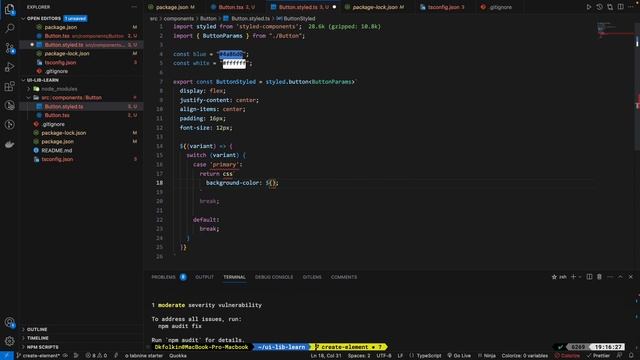This screenshot has height=360, width=640.
Task: Open the timeline history icon in editor toolbar
Action: click(599, 7)
